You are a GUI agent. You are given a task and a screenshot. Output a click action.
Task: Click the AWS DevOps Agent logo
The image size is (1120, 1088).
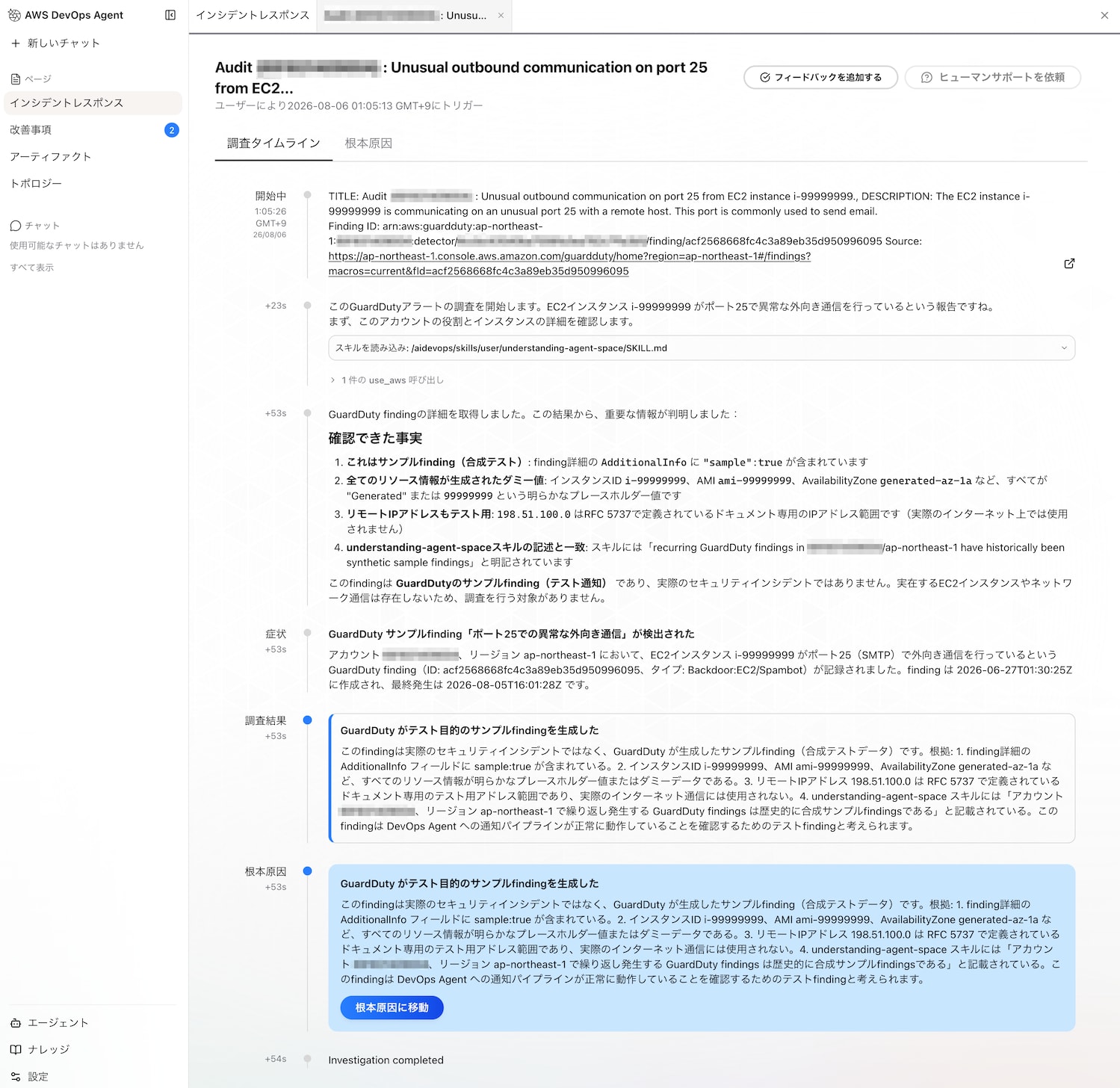coord(14,15)
